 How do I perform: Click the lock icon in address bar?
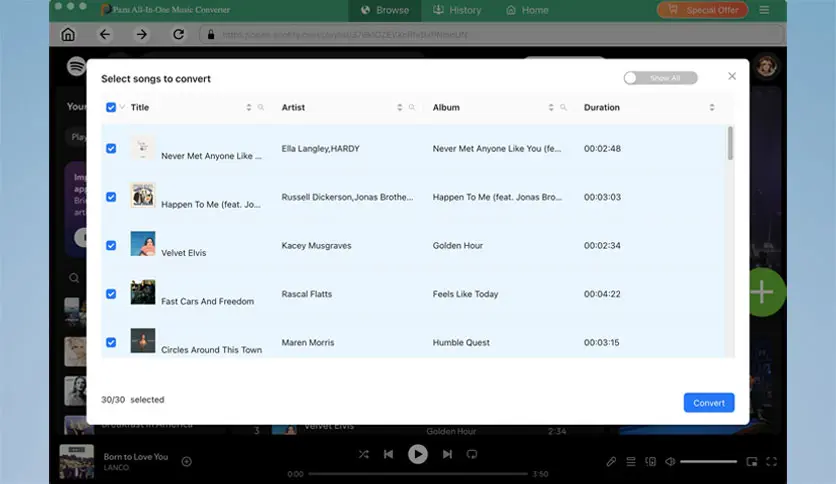coord(211,35)
